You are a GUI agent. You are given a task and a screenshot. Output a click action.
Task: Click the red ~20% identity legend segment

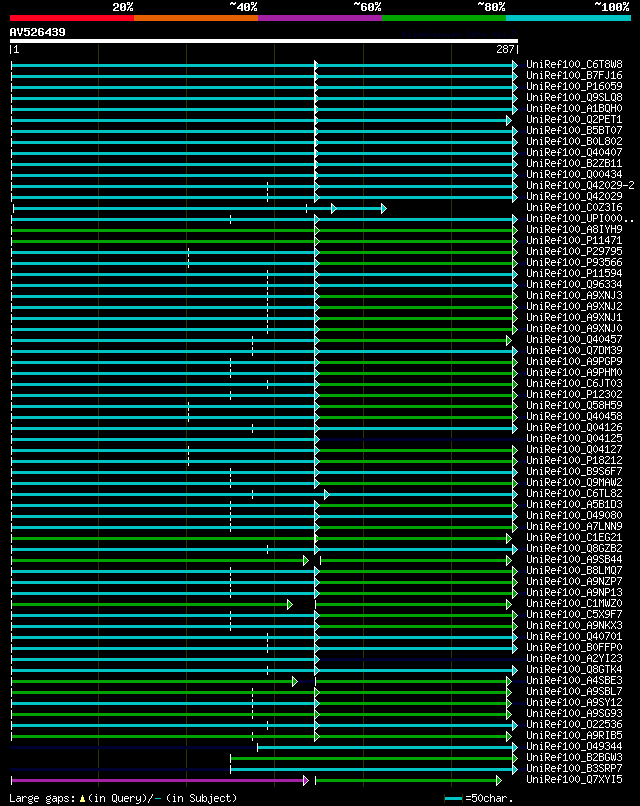(72, 18)
